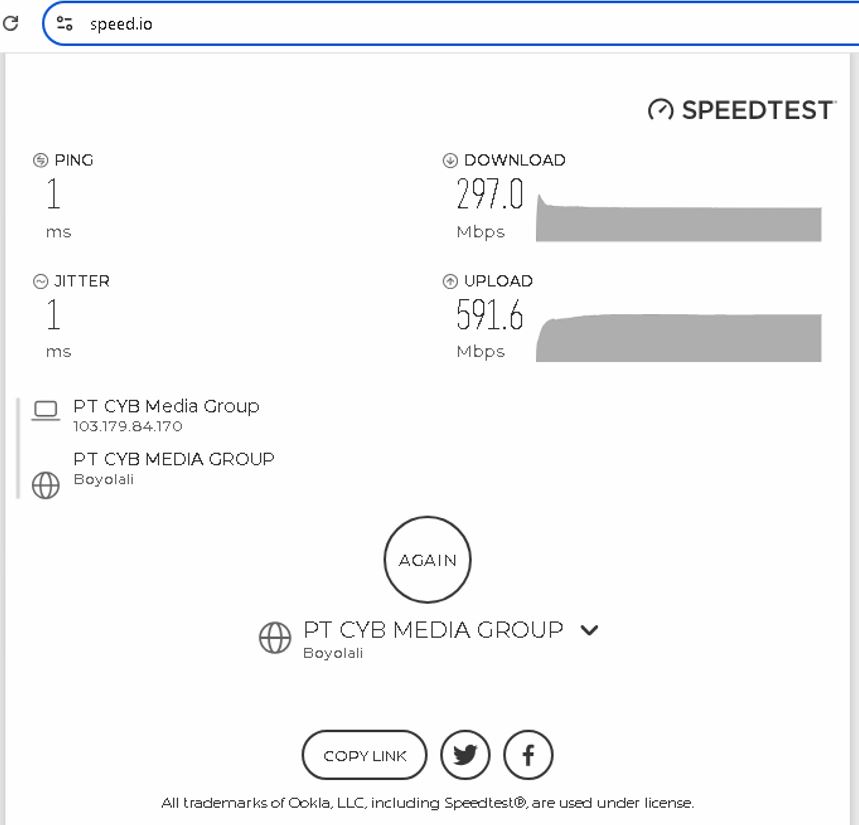
Task: Click the upload arrow icon
Action: point(450,281)
